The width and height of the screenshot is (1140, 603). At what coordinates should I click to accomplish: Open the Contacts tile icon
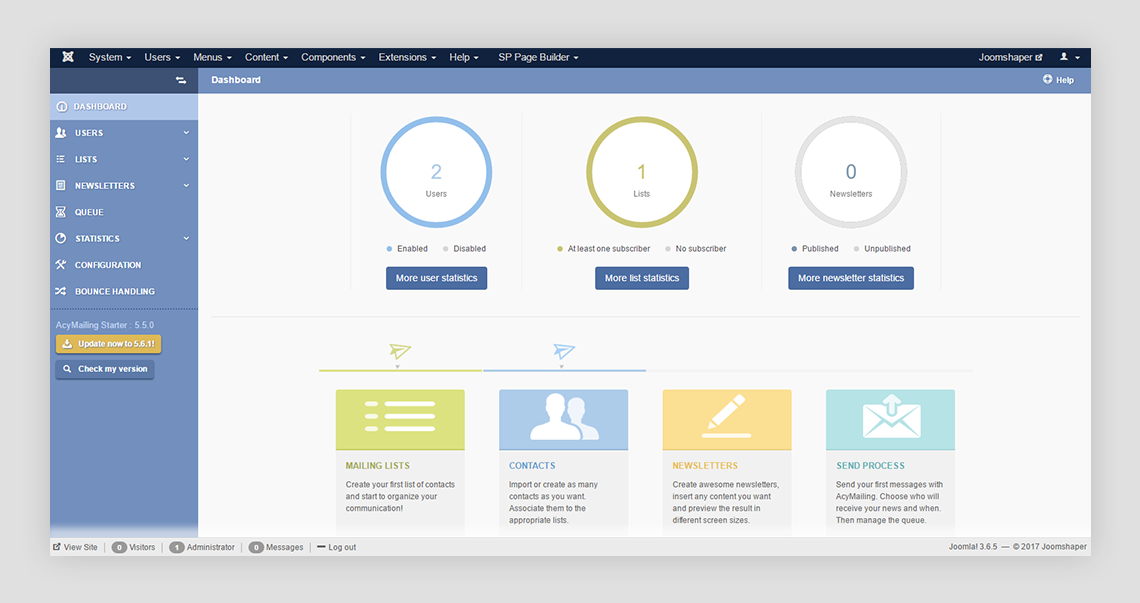click(563, 419)
